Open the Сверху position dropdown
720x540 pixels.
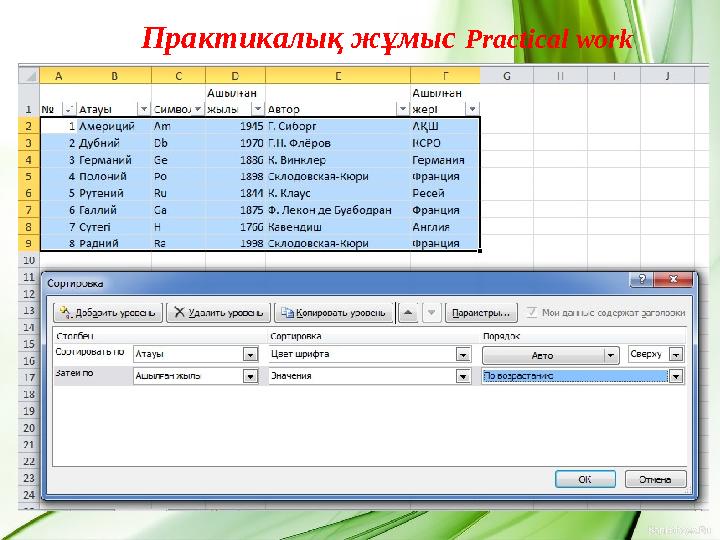click(676, 354)
